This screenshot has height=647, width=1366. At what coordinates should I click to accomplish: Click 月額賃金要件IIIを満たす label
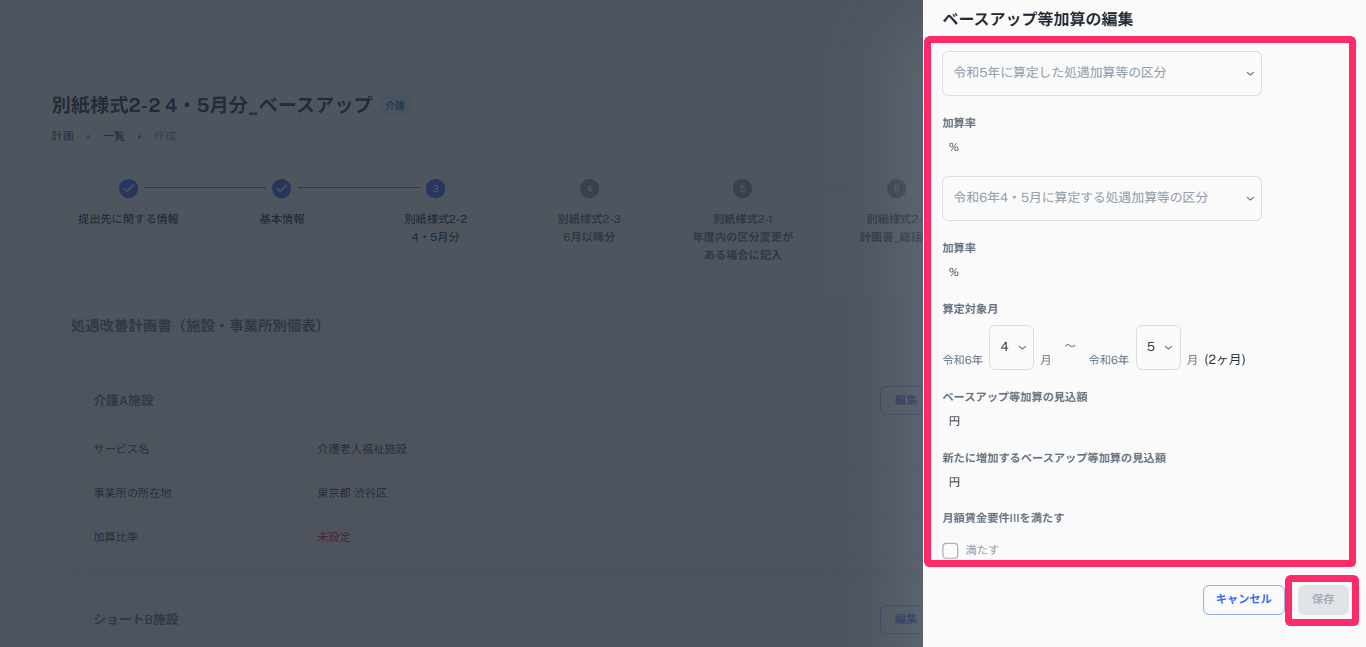tap(1003, 518)
